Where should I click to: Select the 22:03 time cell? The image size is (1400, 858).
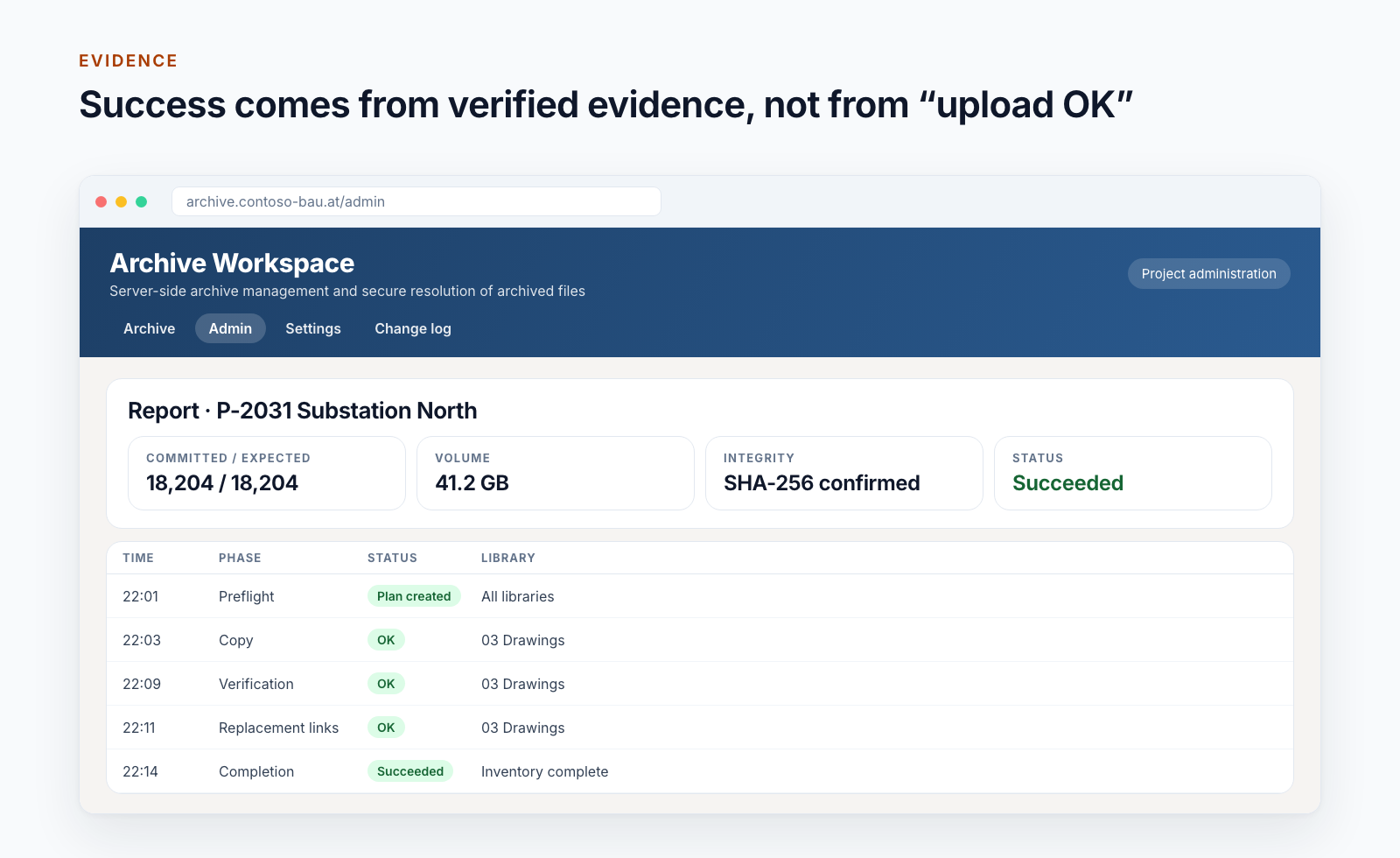(142, 640)
